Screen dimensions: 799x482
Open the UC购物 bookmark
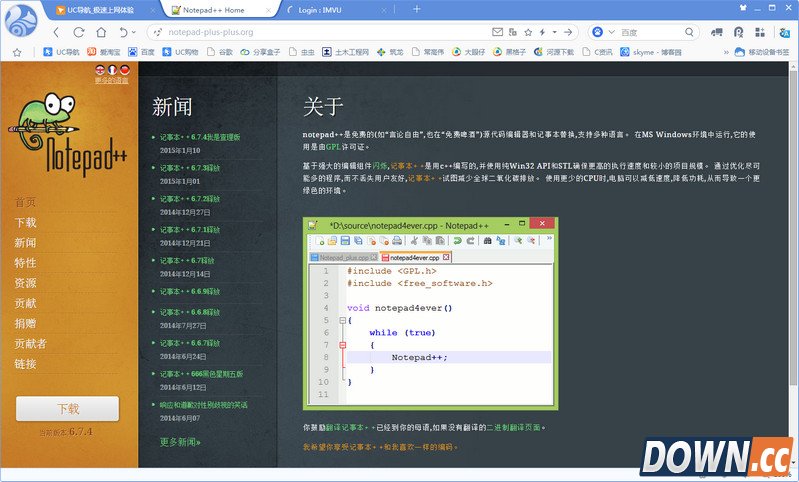pos(180,52)
